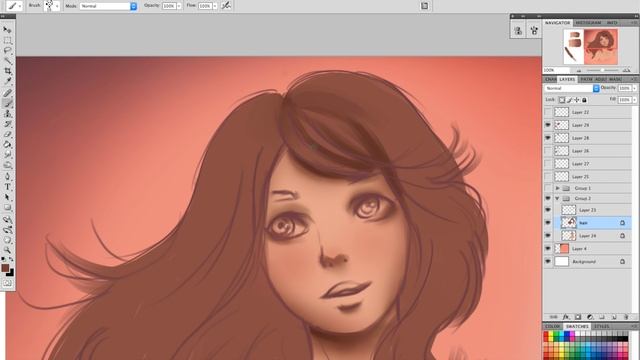Select the Crop tool

click(7, 71)
